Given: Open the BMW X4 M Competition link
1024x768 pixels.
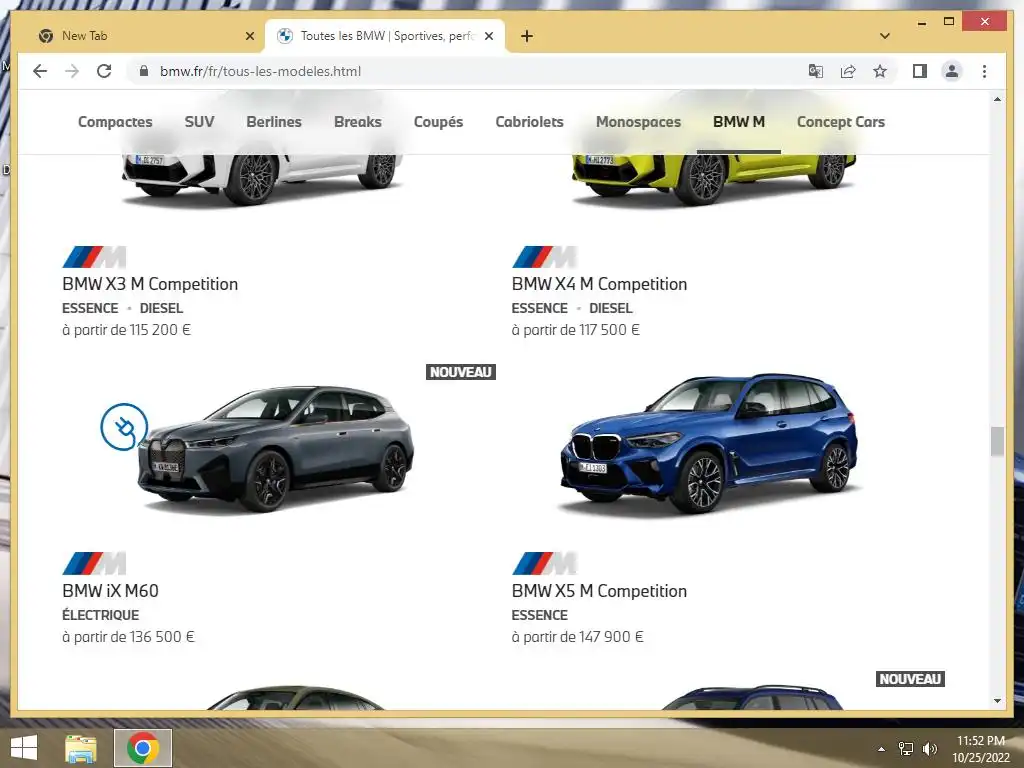Looking at the screenshot, I should click(x=599, y=284).
